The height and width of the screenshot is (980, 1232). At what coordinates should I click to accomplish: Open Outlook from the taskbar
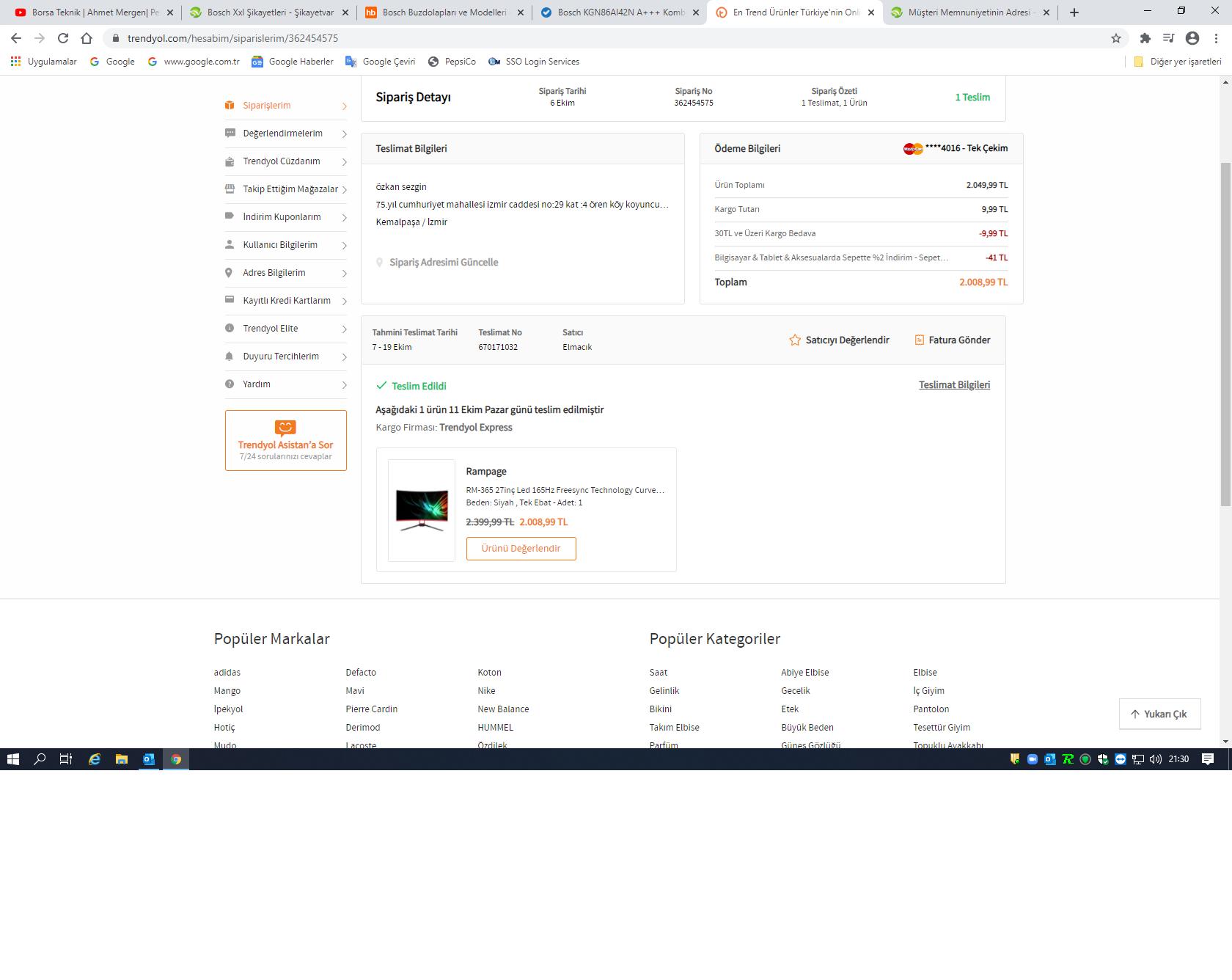(149, 759)
